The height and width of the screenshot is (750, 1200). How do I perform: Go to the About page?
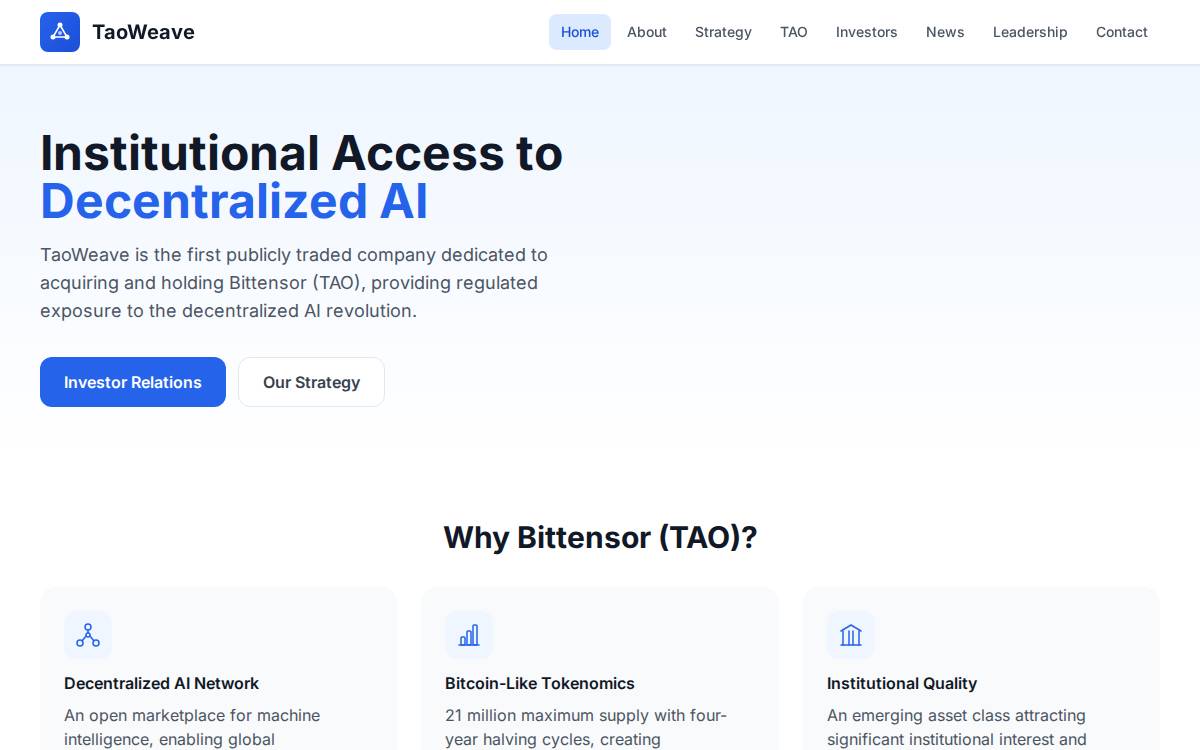(x=647, y=32)
